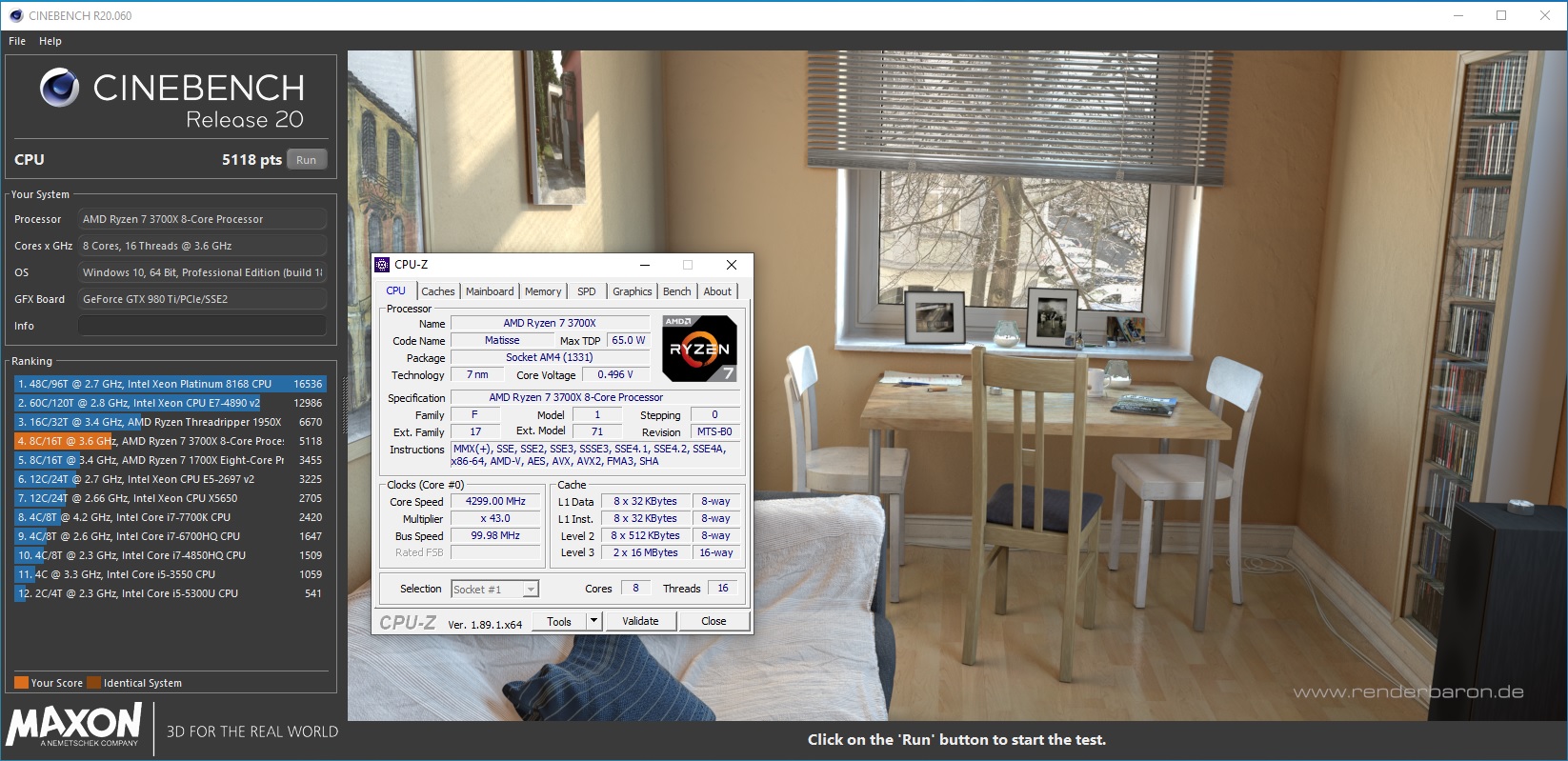The height and width of the screenshot is (761, 1568).
Task: Click the GFX Board field value
Action: point(202,299)
